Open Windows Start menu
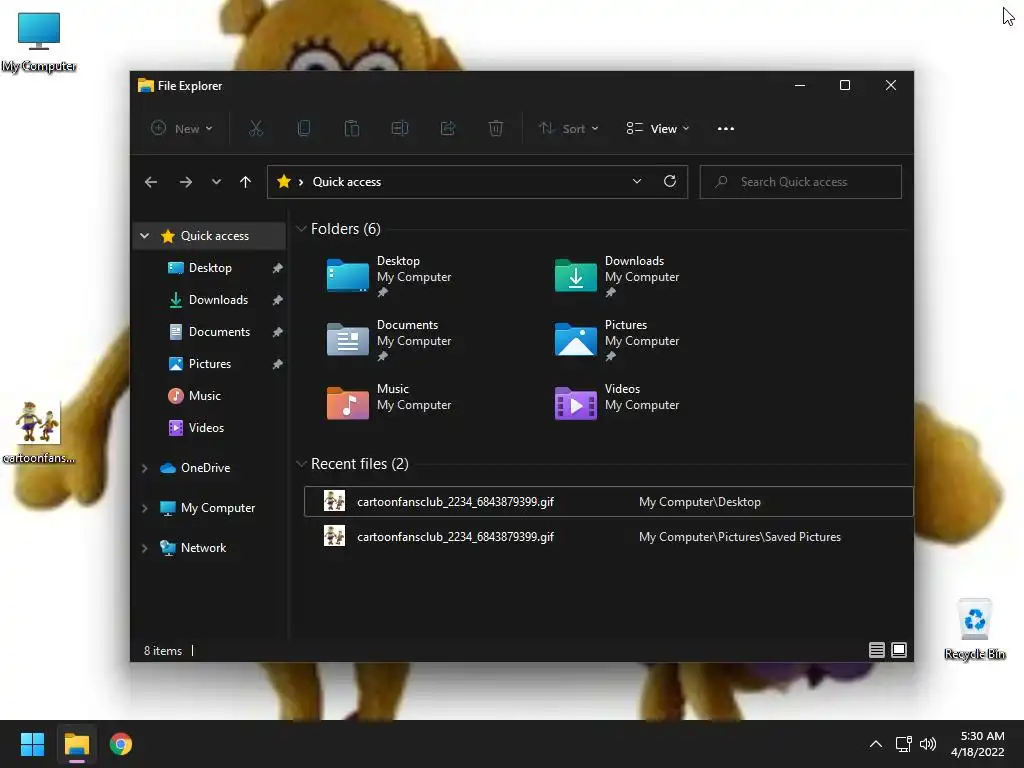 (x=32, y=744)
